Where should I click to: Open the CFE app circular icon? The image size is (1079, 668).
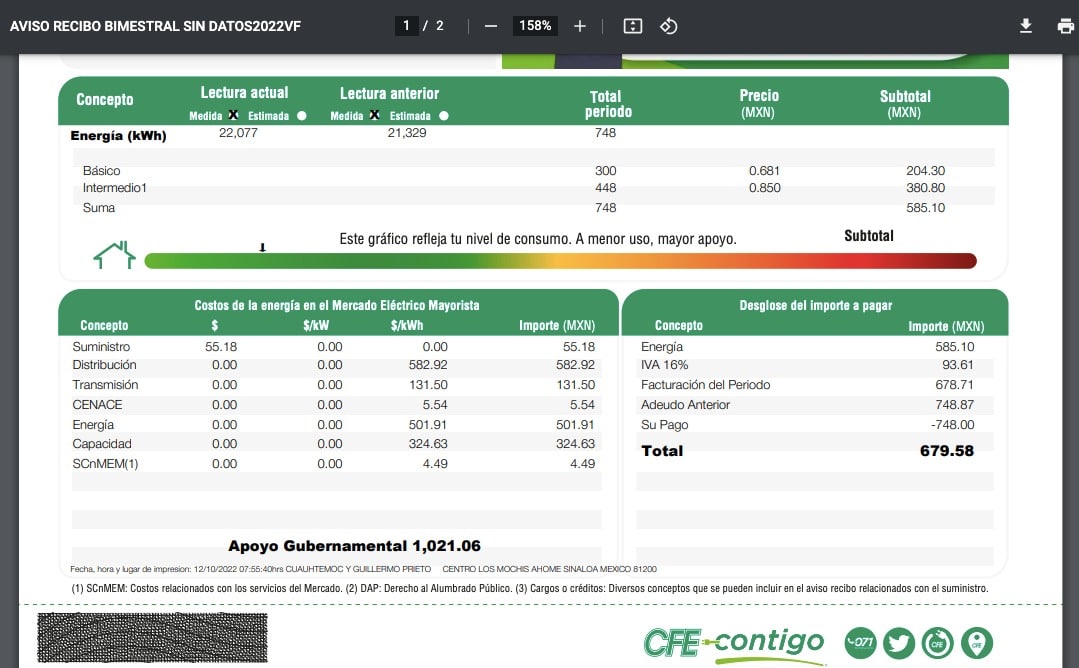pos(937,643)
